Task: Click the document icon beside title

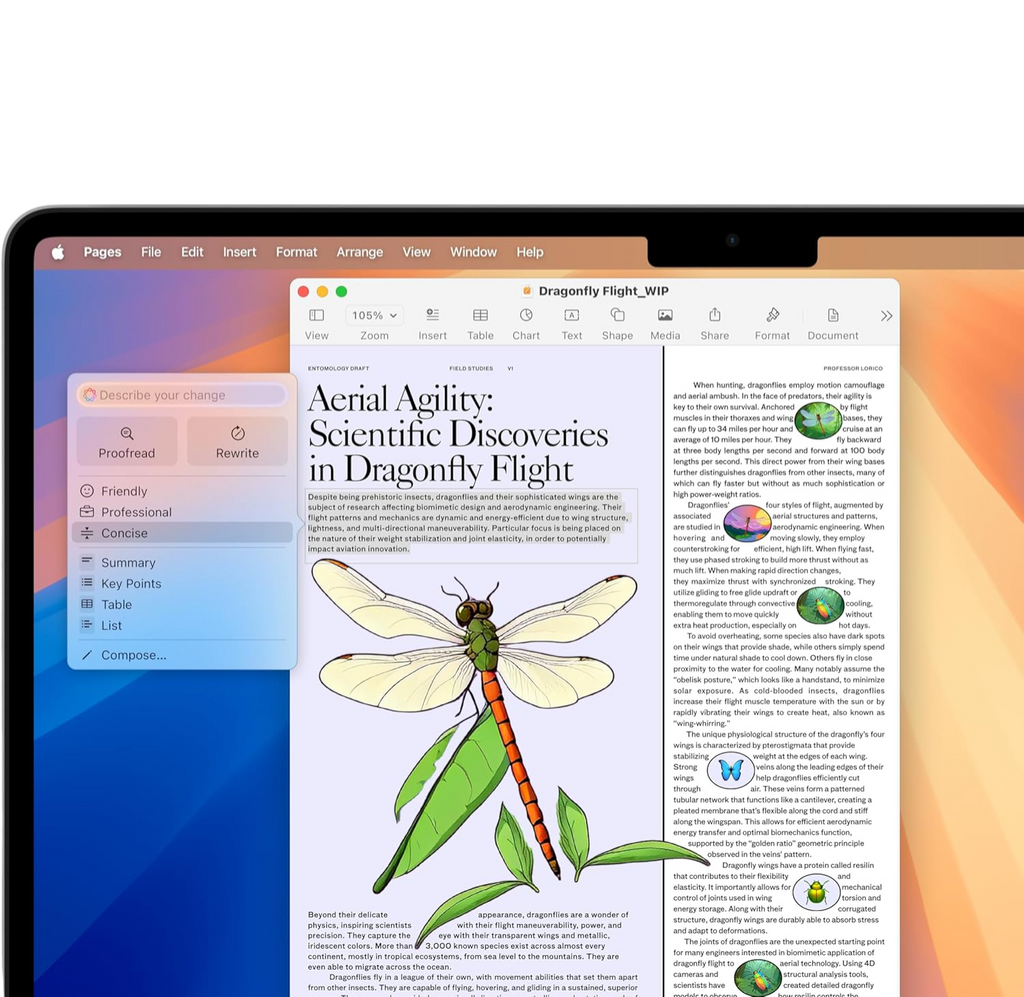Action: pos(527,291)
